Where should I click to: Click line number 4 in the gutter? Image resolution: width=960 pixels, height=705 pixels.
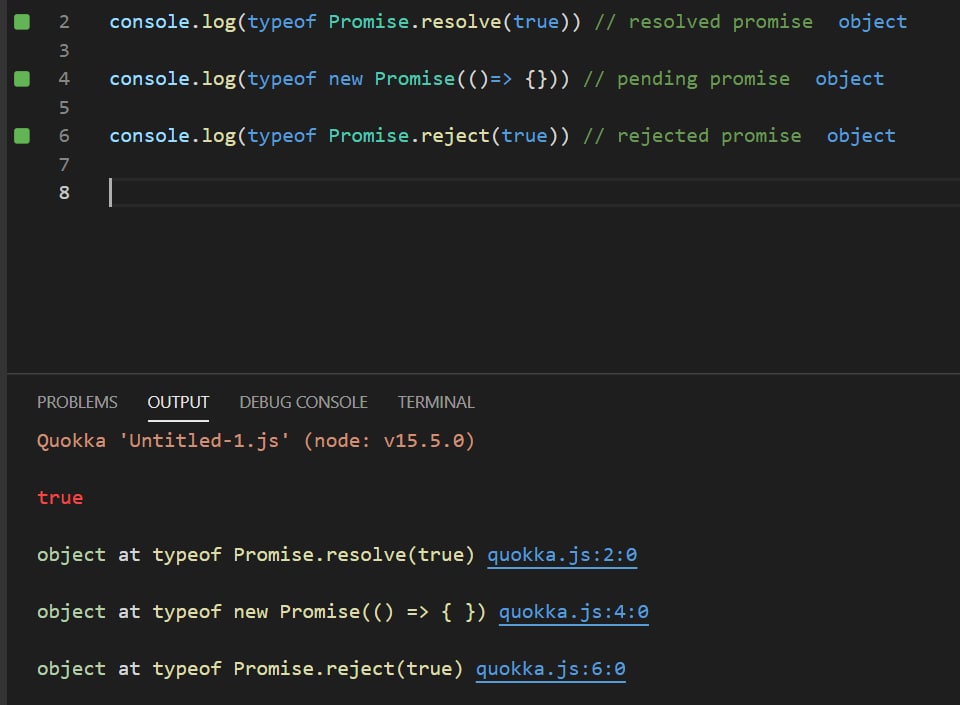click(64, 79)
